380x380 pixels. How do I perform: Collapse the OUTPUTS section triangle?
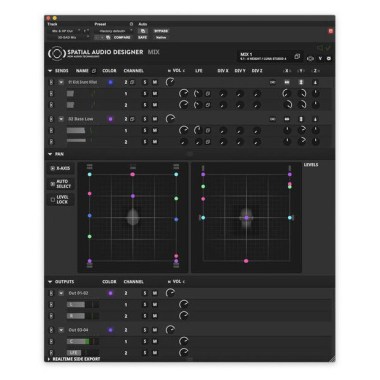pyautogui.click(x=50, y=282)
